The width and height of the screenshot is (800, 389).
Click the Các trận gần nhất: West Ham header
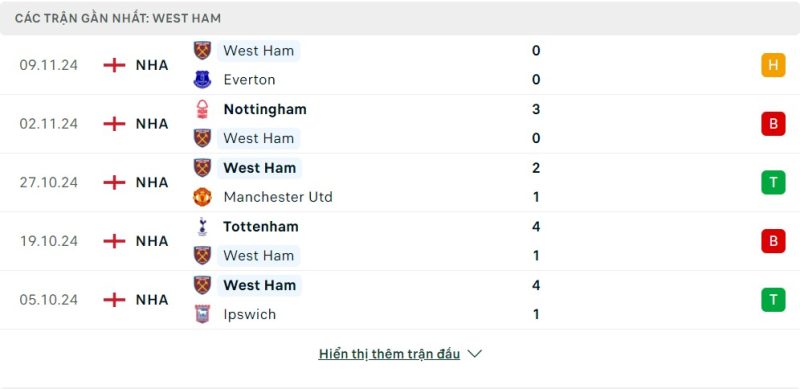point(118,18)
